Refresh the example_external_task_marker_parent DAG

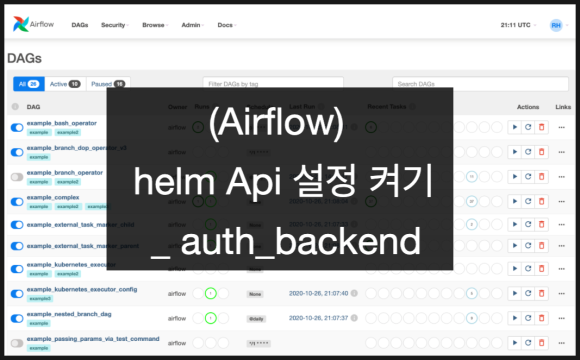point(528,246)
